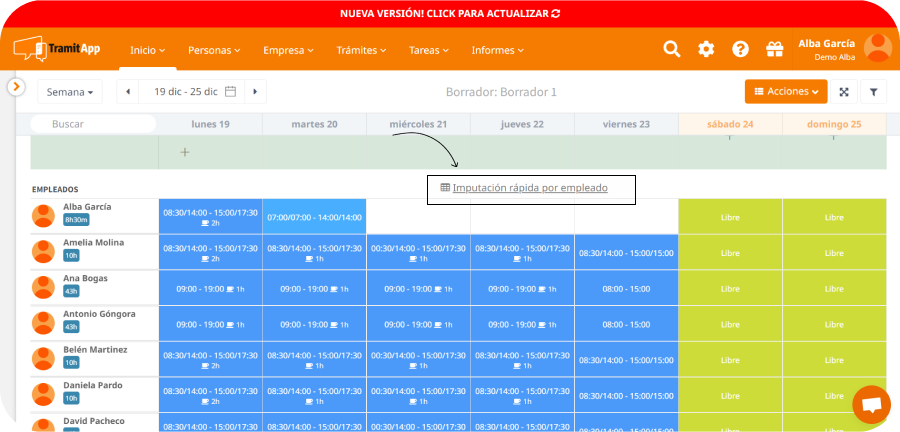Click the Buscar search field

93,124
